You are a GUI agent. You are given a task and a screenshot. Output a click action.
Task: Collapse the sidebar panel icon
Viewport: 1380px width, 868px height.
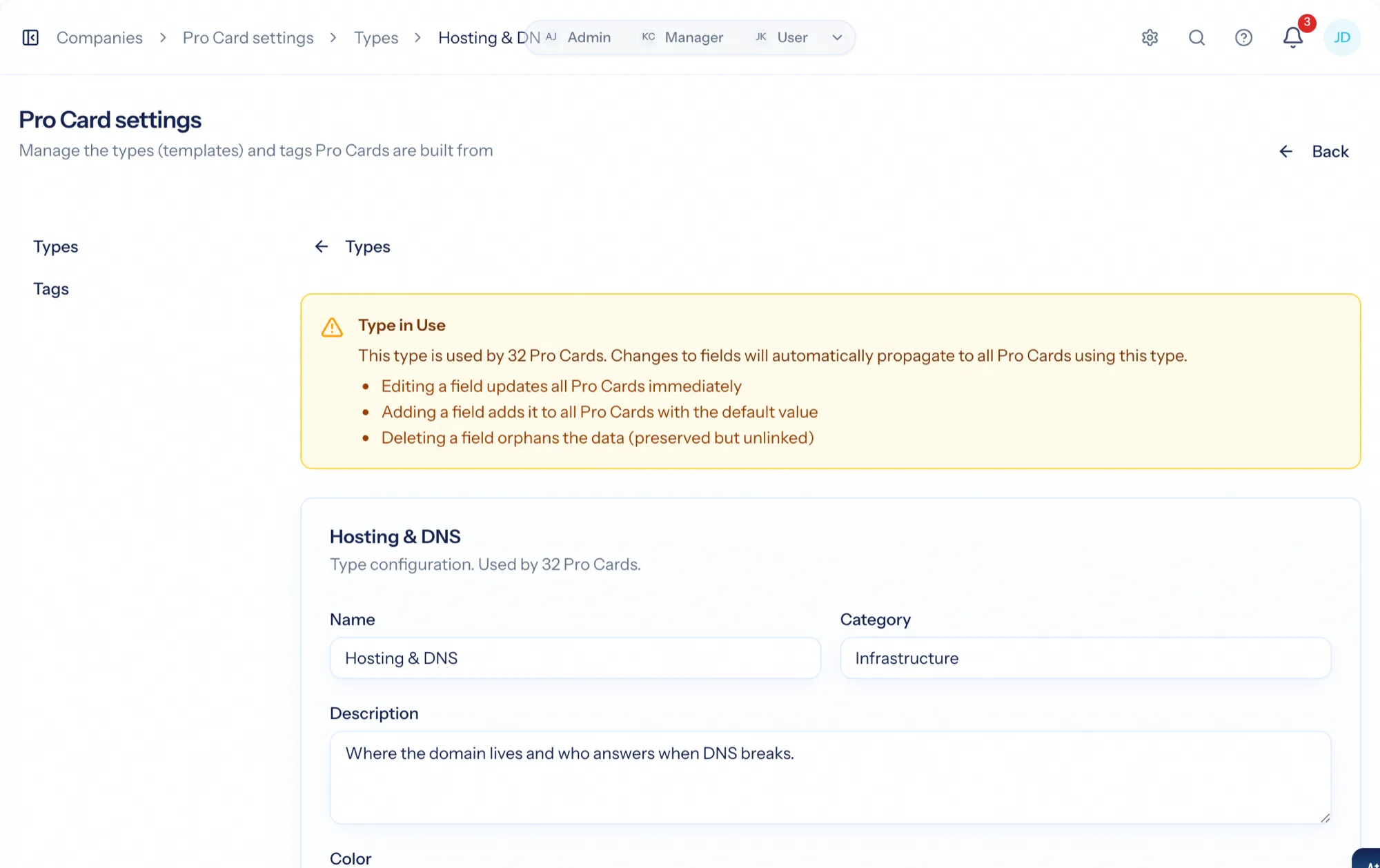(x=30, y=37)
